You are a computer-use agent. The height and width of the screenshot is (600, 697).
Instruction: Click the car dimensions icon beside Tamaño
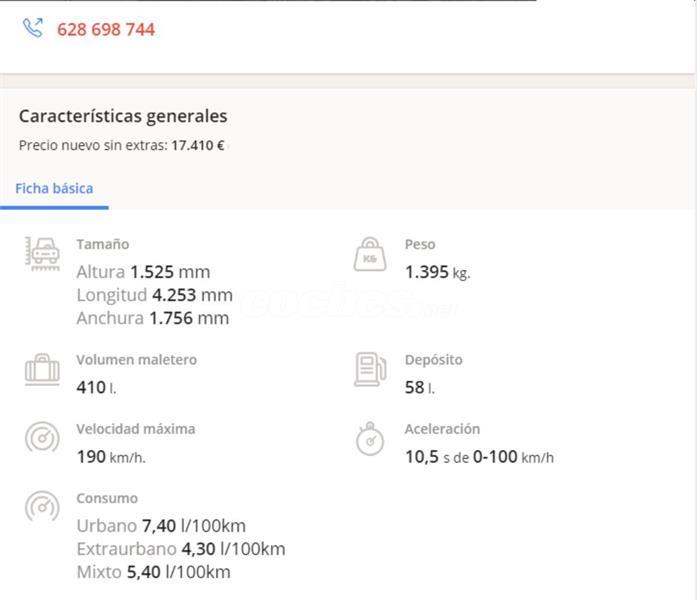click(42, 253)
